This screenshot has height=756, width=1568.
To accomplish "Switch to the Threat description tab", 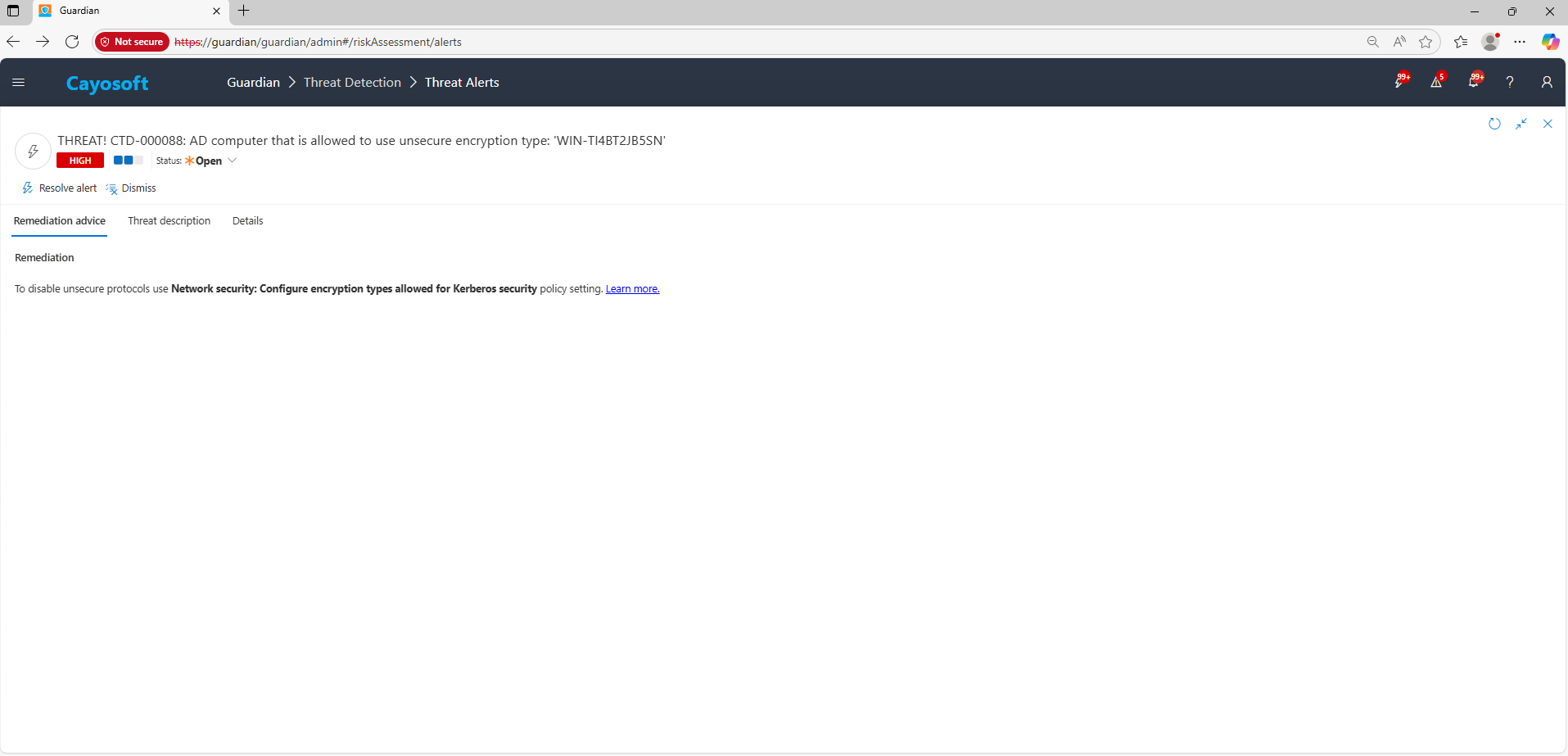I will pos(169,221).
